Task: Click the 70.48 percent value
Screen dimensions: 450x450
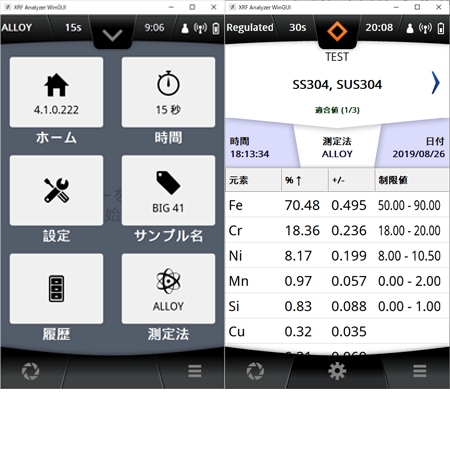Action: point(302,205)
